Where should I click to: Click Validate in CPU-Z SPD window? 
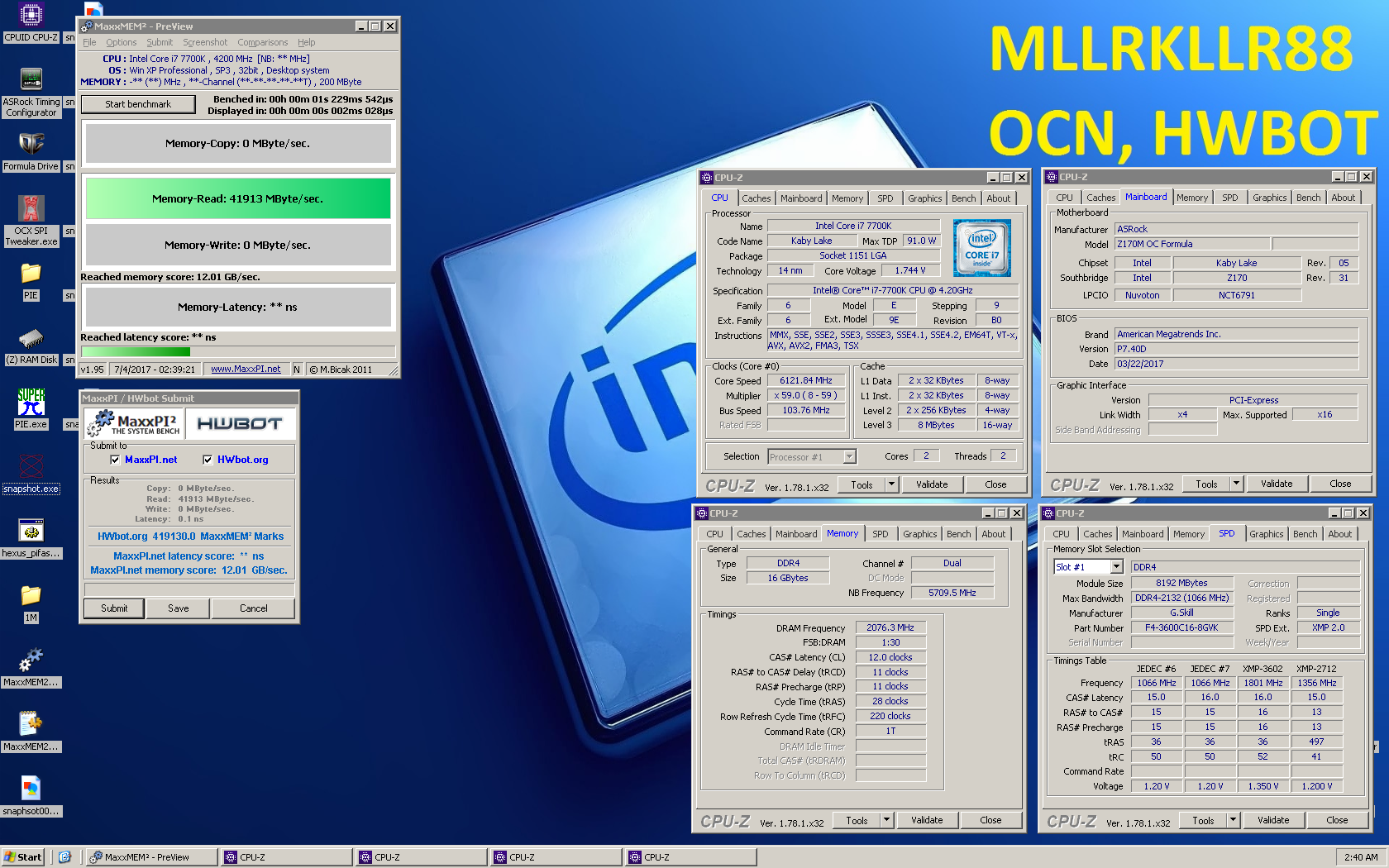click(1273, 820)
